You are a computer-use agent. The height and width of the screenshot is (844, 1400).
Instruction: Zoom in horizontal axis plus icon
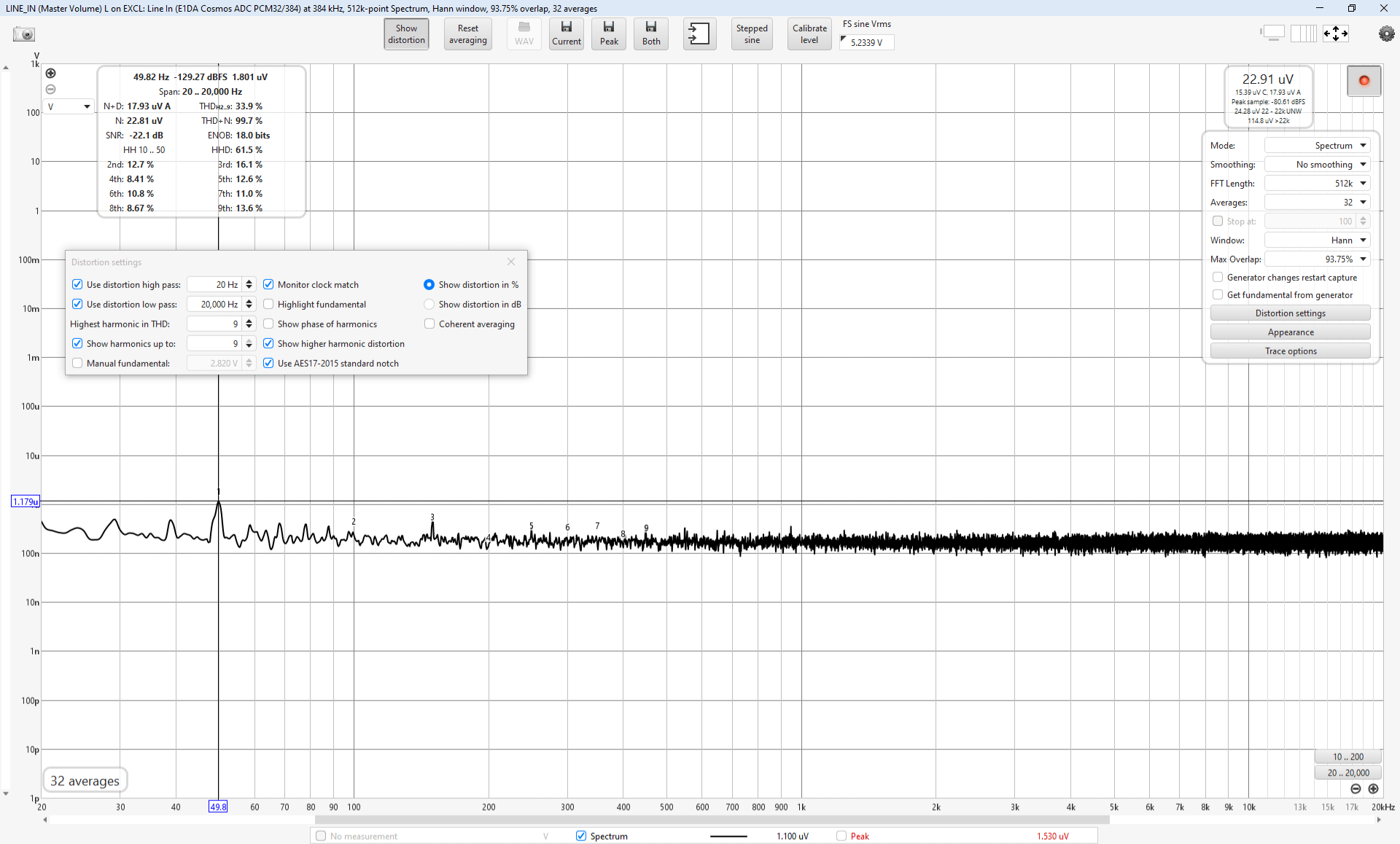pos(1373,789)
